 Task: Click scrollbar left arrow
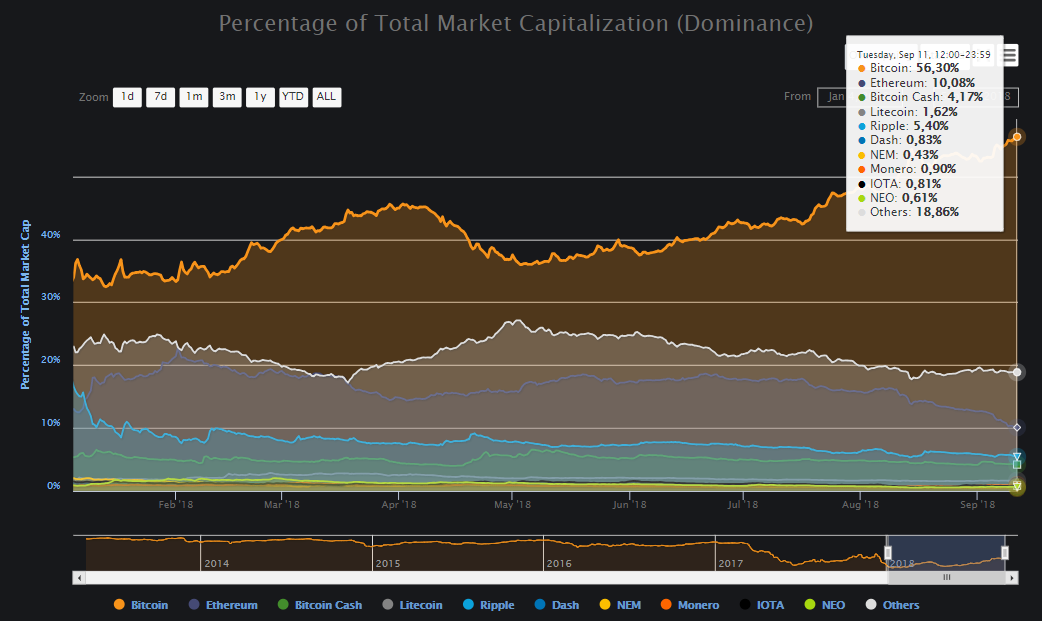point(79,578)
